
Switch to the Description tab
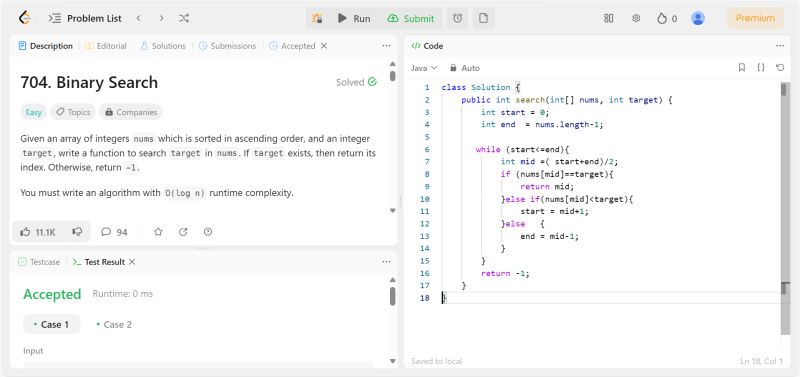point(45,46)
